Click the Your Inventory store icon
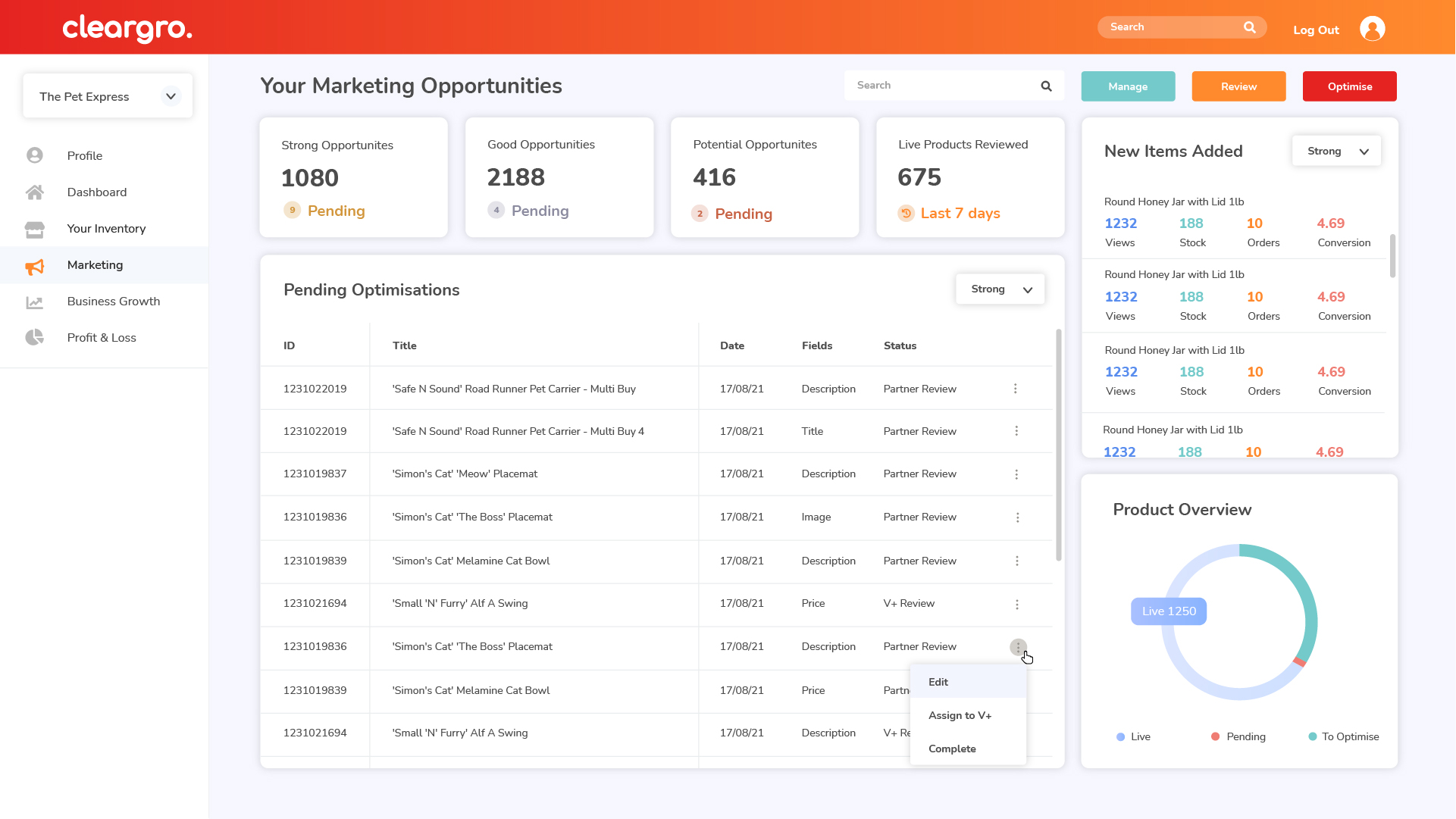This screenshot has width=1456, height=819. (x=35, y=229)
